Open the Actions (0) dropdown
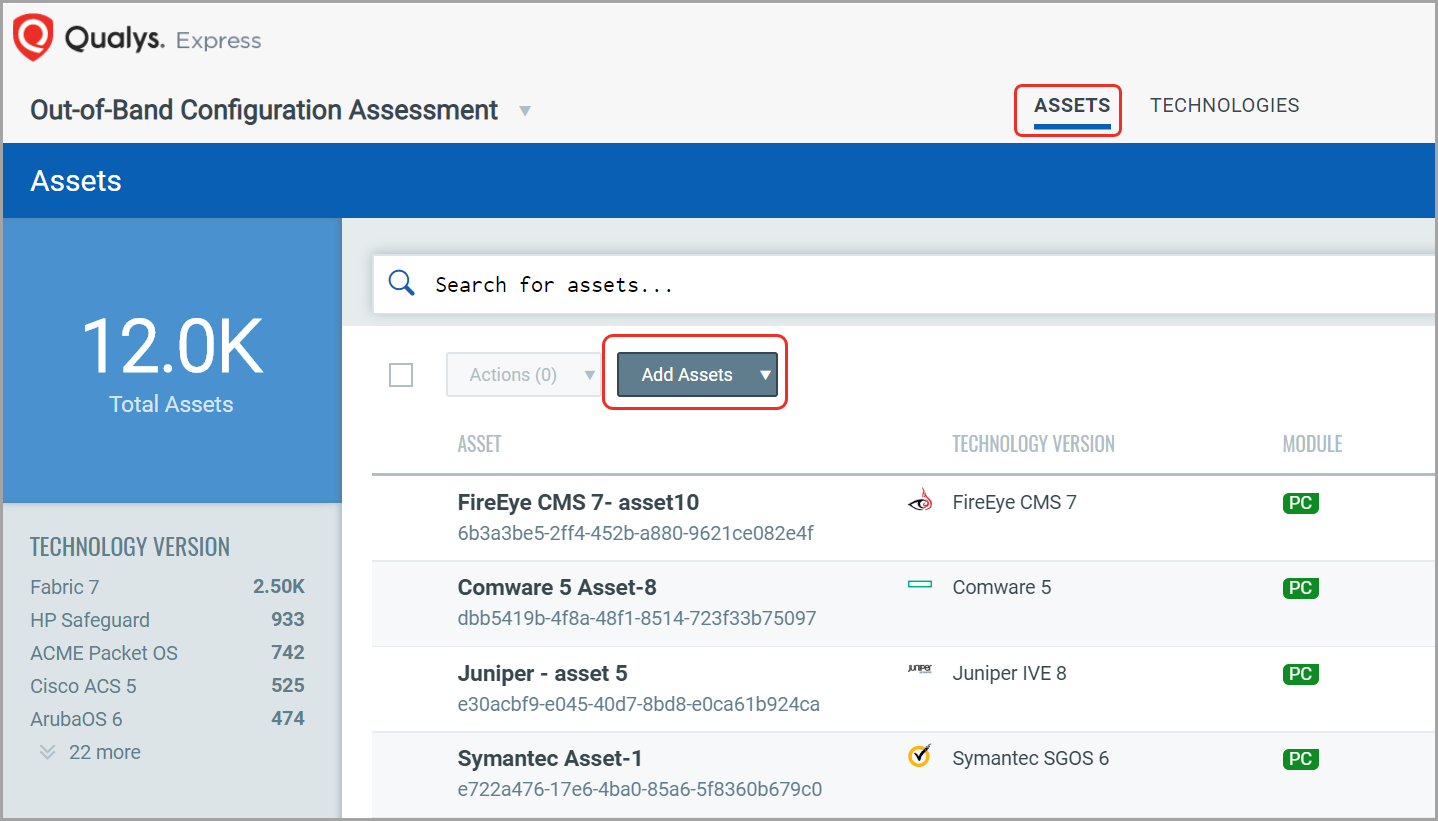Screen dimensions: 1438x821 coord(523,375)
